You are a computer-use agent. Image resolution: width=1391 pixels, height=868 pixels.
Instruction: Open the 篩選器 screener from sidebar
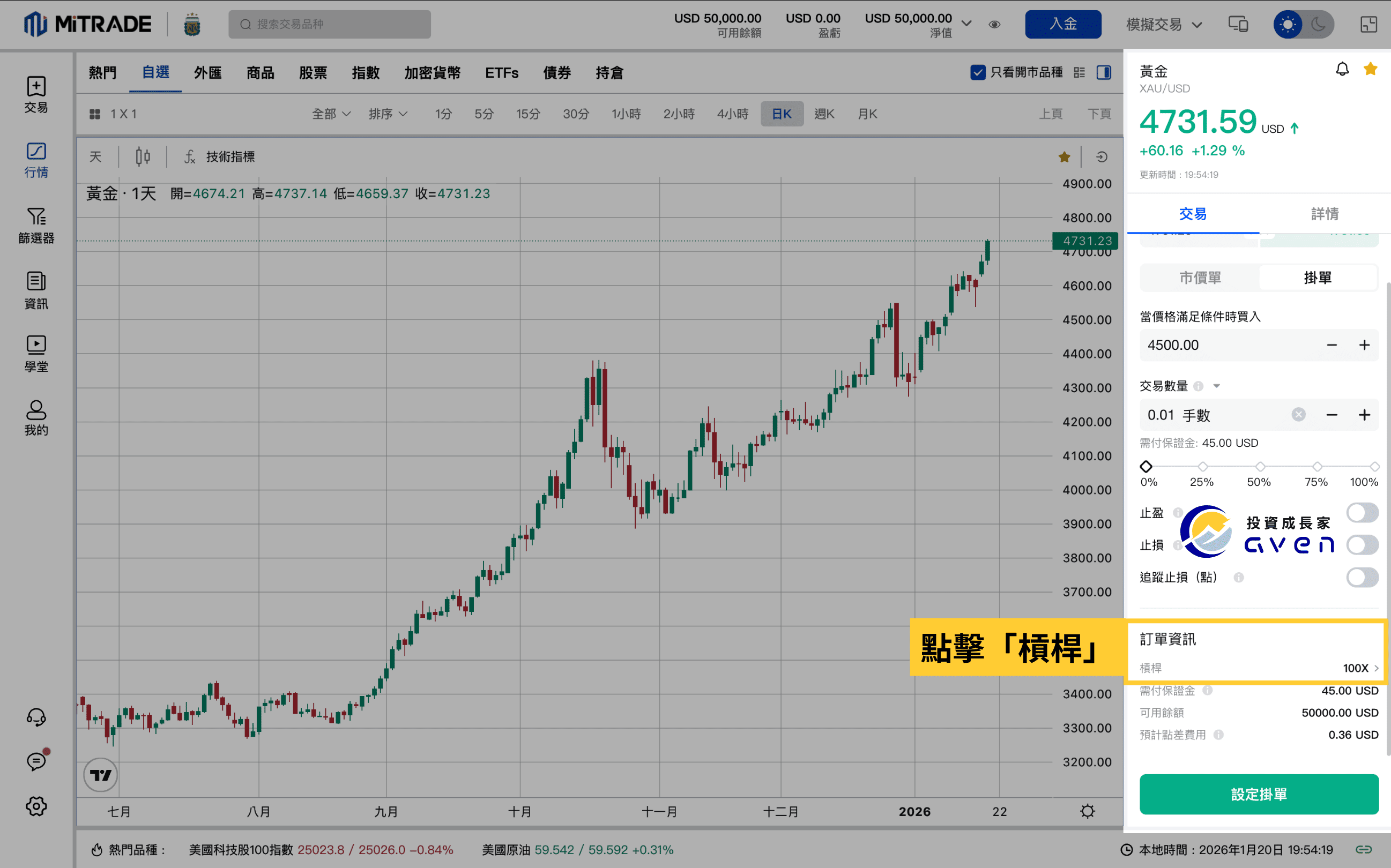36,225
